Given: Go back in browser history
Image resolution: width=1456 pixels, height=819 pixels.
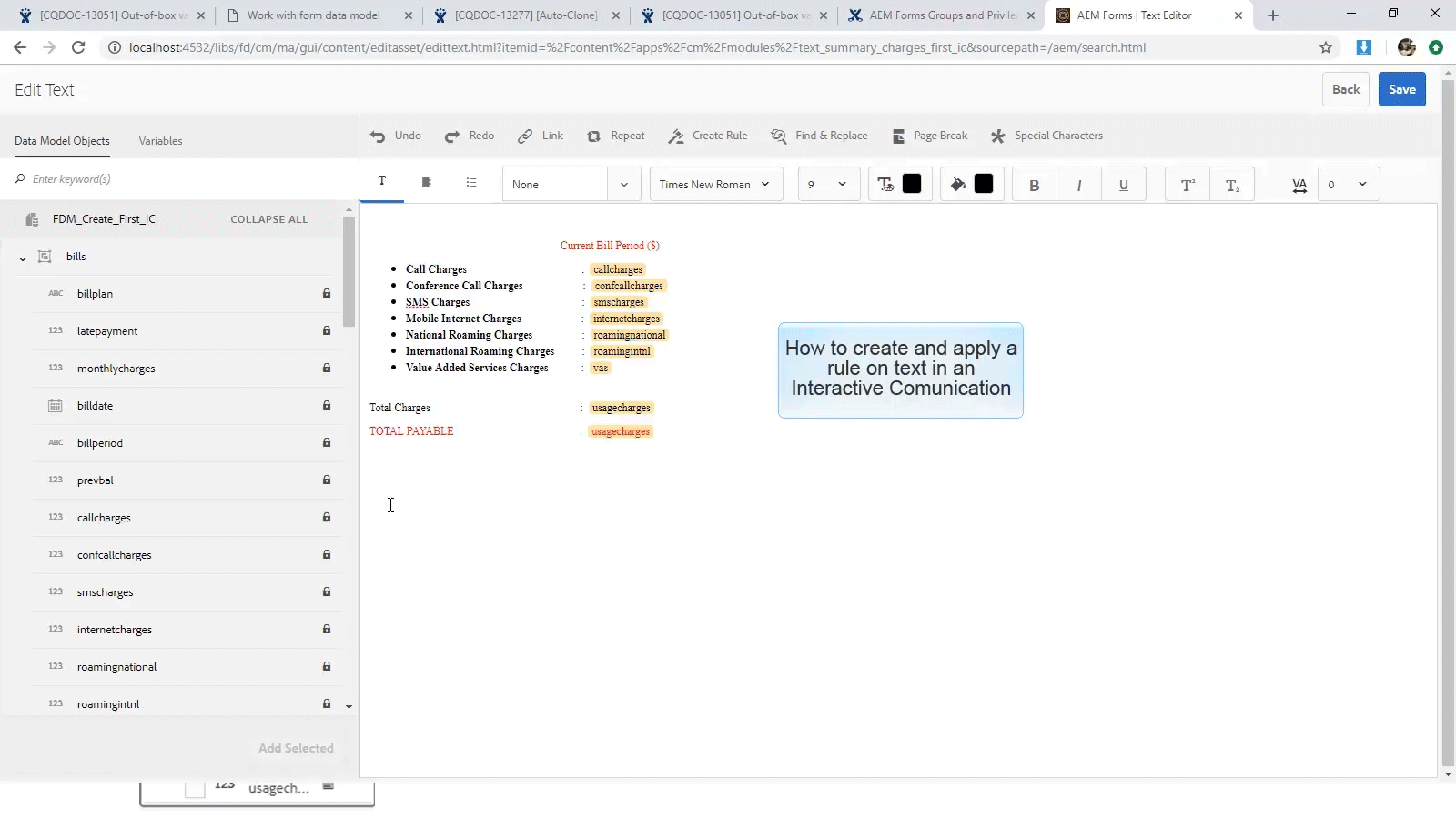Looking at the screenshot, I should (20, 47).
